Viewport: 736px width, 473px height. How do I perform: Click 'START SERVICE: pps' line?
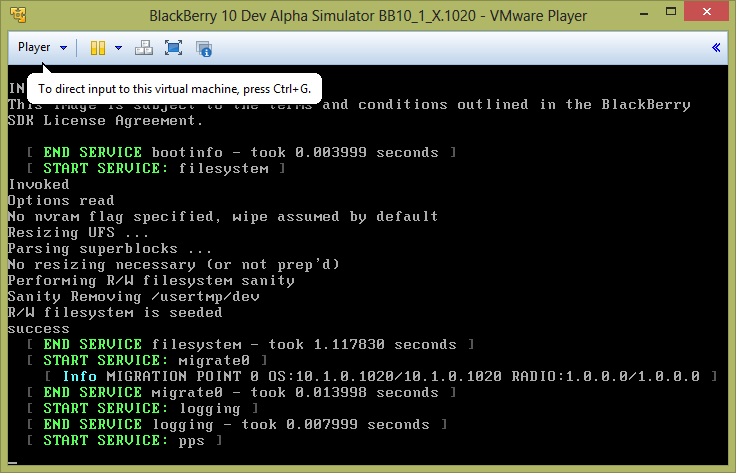coord(124,441)
